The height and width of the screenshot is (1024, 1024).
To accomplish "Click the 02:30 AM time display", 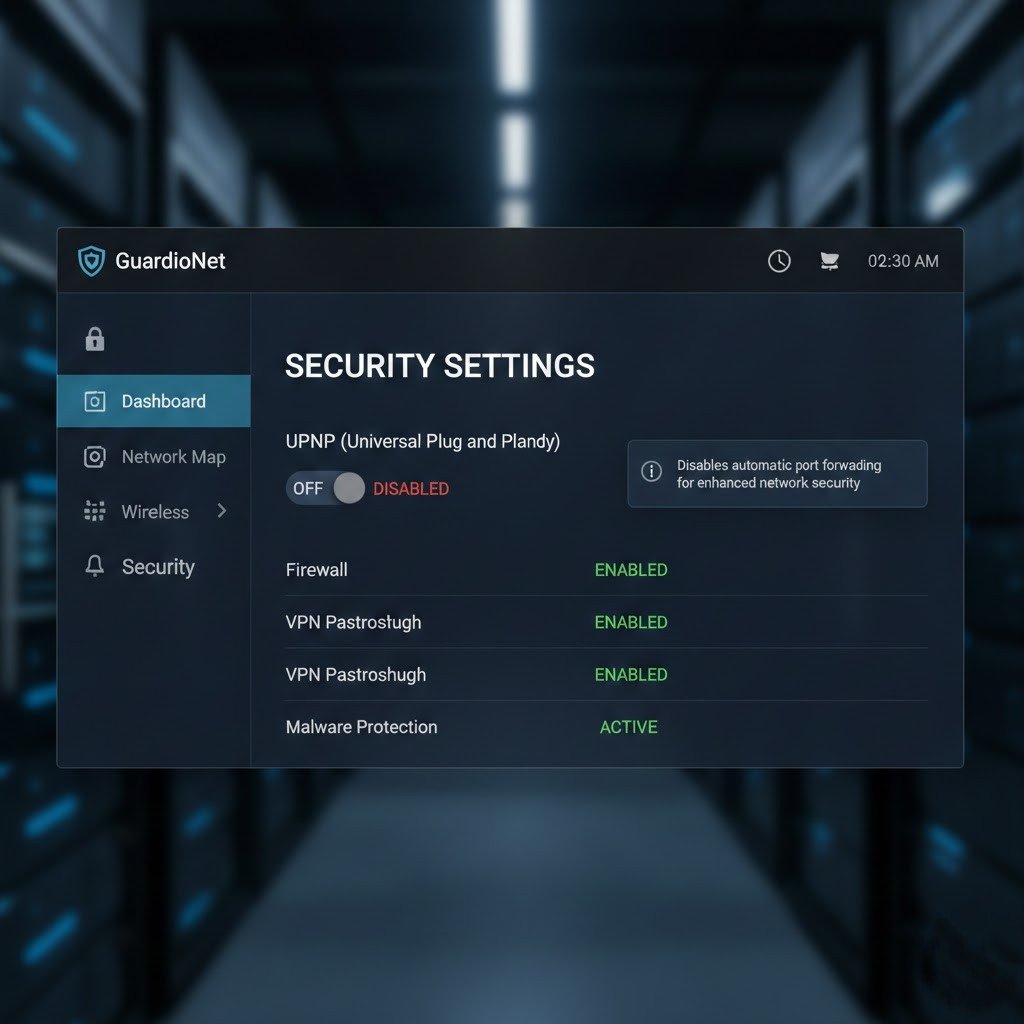I will pos(903,261).
